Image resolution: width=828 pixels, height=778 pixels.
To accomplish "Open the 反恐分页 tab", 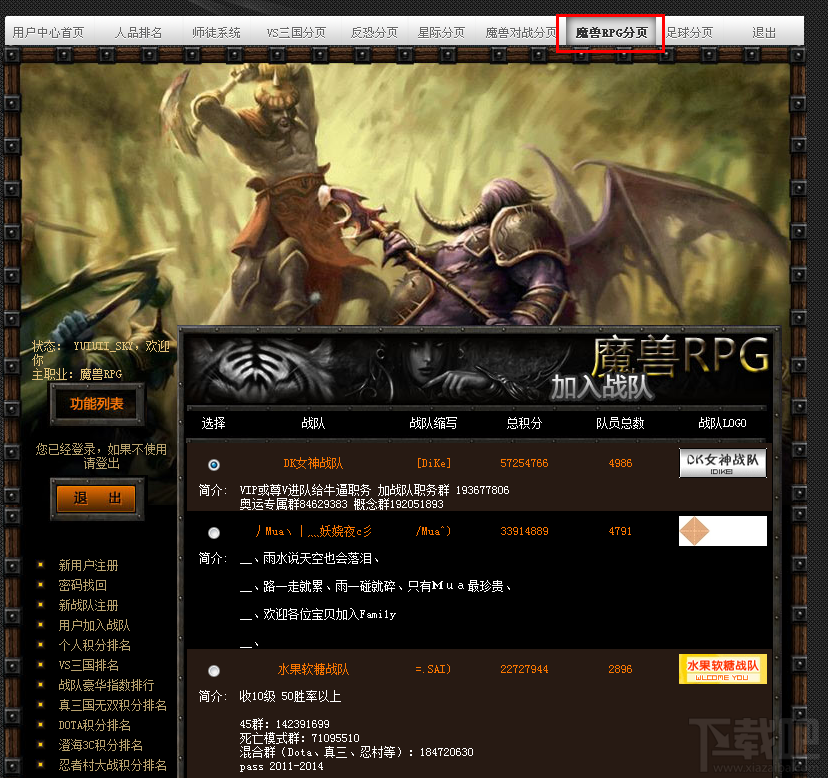I will (x=374, y=33).
